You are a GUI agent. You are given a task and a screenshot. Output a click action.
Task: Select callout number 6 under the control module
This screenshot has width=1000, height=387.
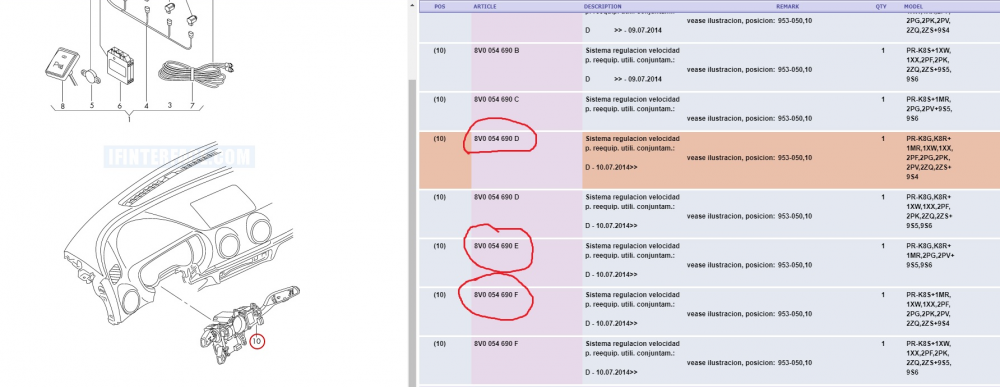click(x=119, y=105)
